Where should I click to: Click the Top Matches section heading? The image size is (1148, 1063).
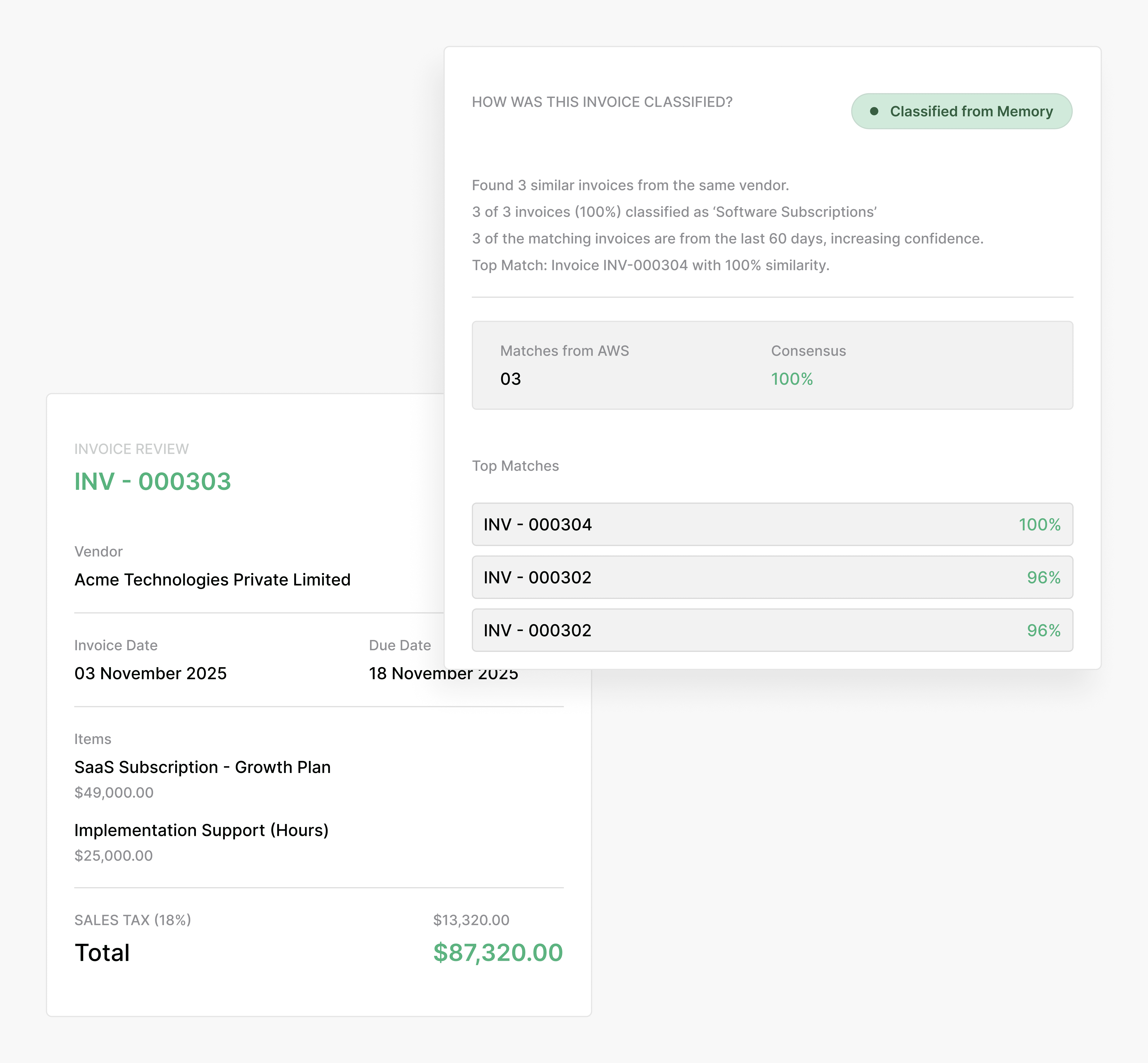pyautogui.click(x=515, y=466)
